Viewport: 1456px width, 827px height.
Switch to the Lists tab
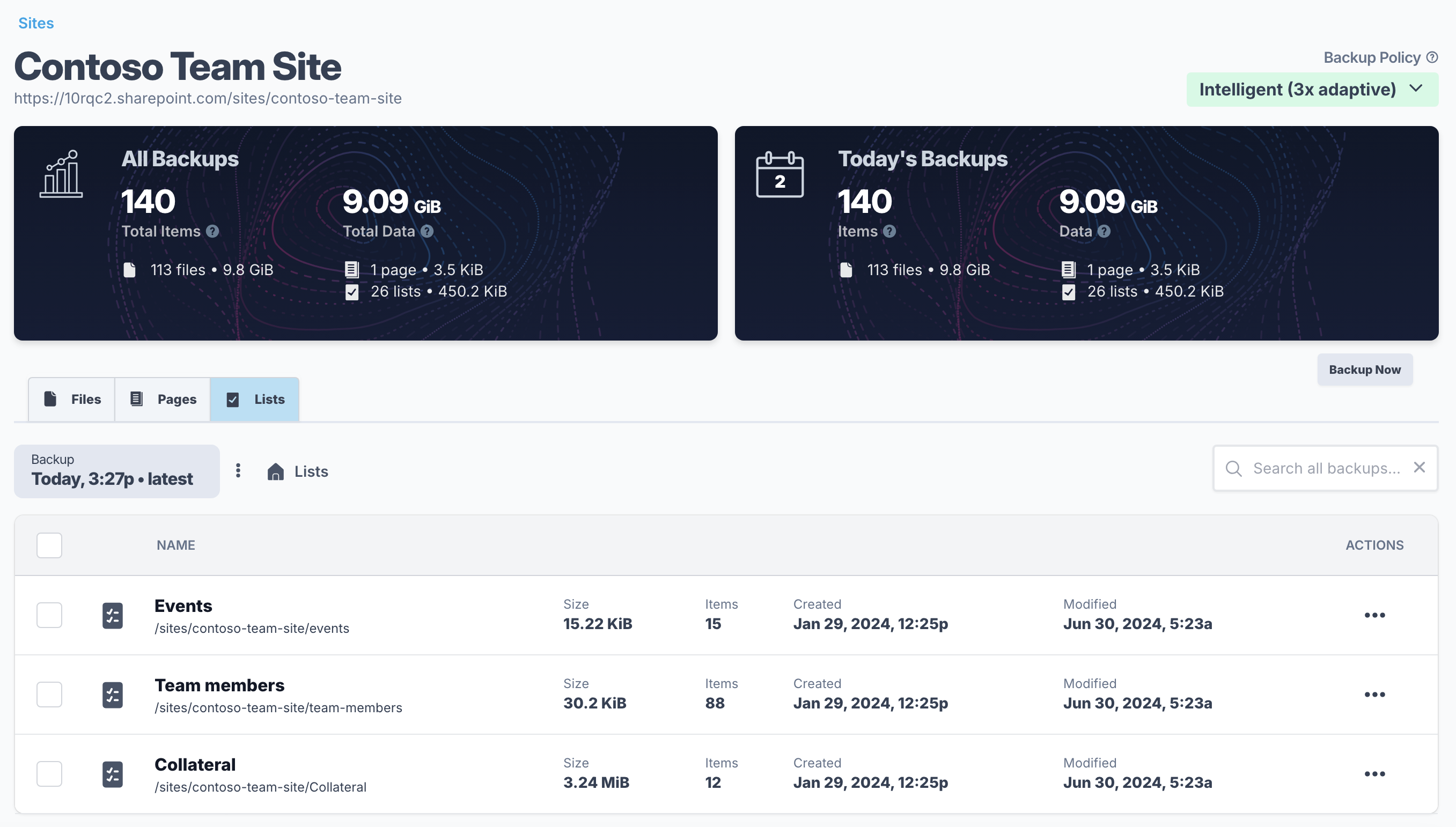click(x=255, y=400)
